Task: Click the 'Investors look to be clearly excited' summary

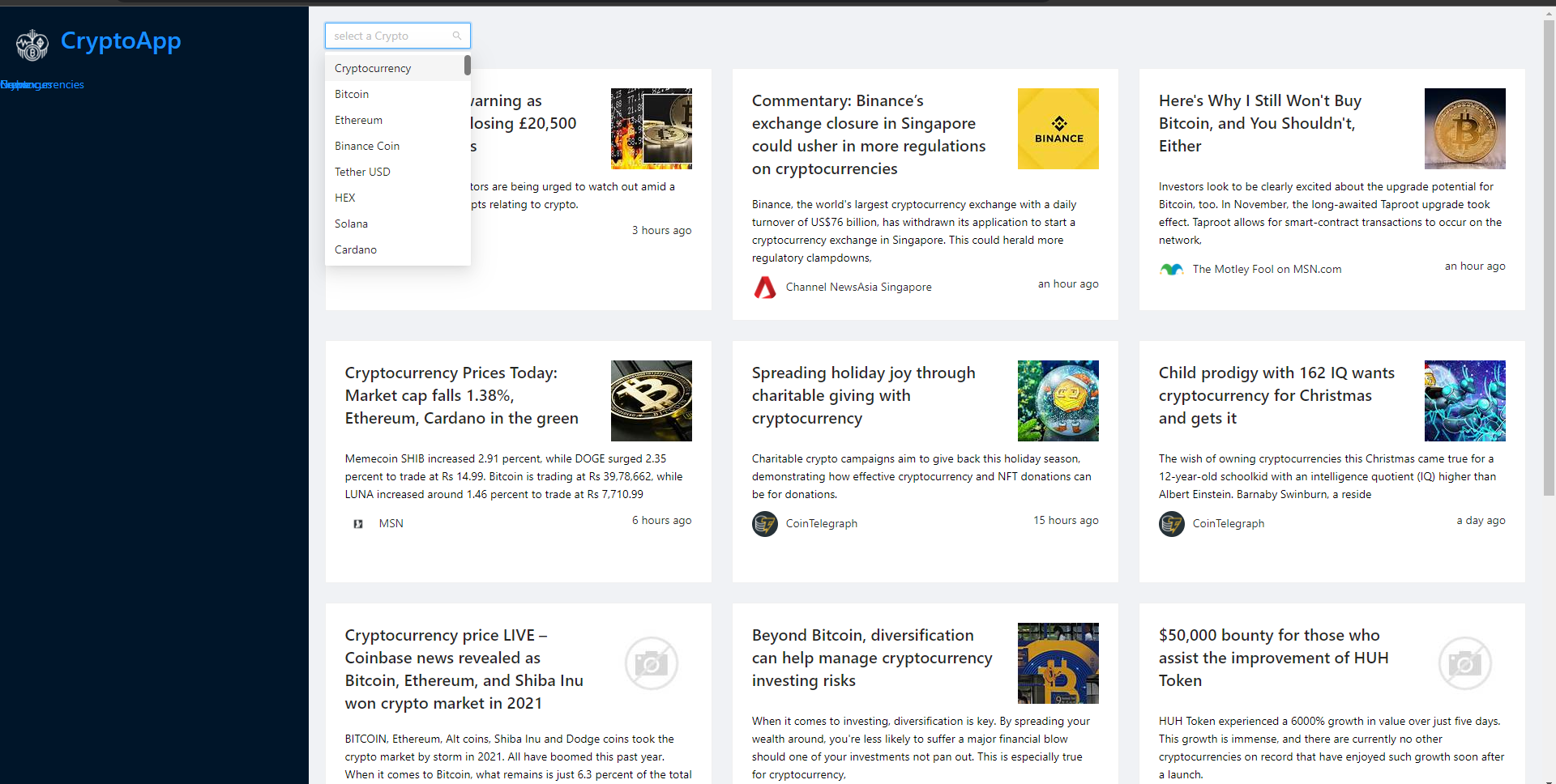Action: 1331,214
